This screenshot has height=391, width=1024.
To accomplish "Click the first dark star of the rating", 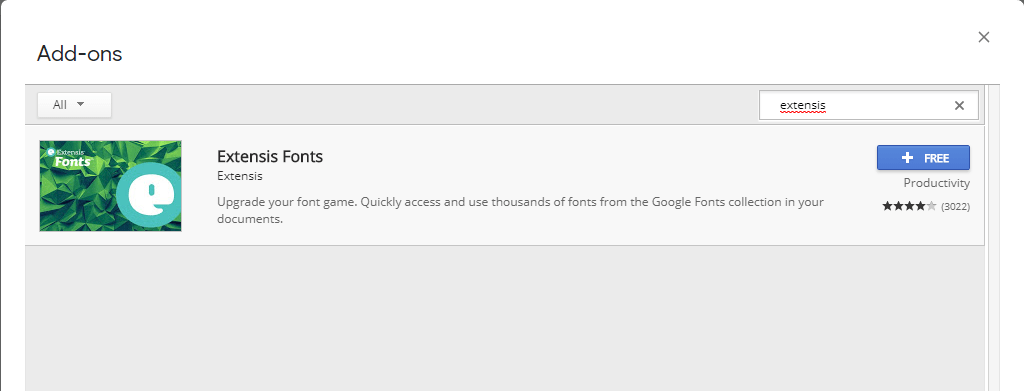I will (887, 206).
